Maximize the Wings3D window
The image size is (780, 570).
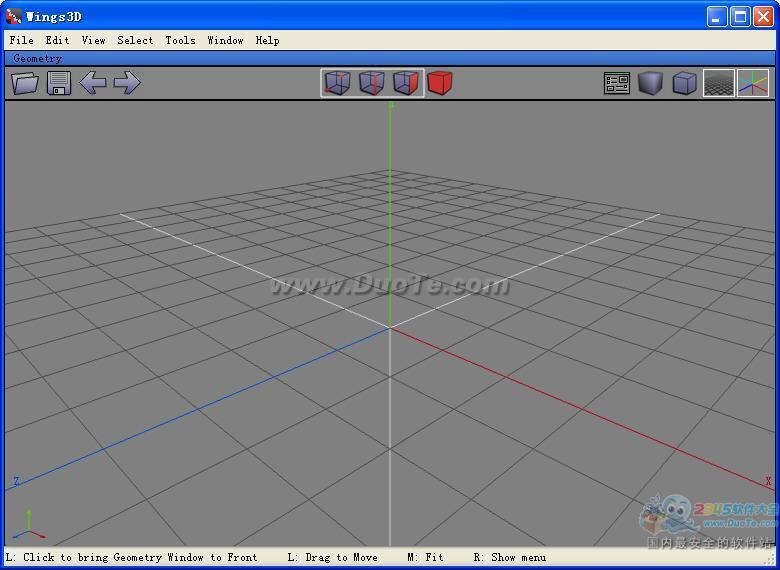[x=740, y=17]
